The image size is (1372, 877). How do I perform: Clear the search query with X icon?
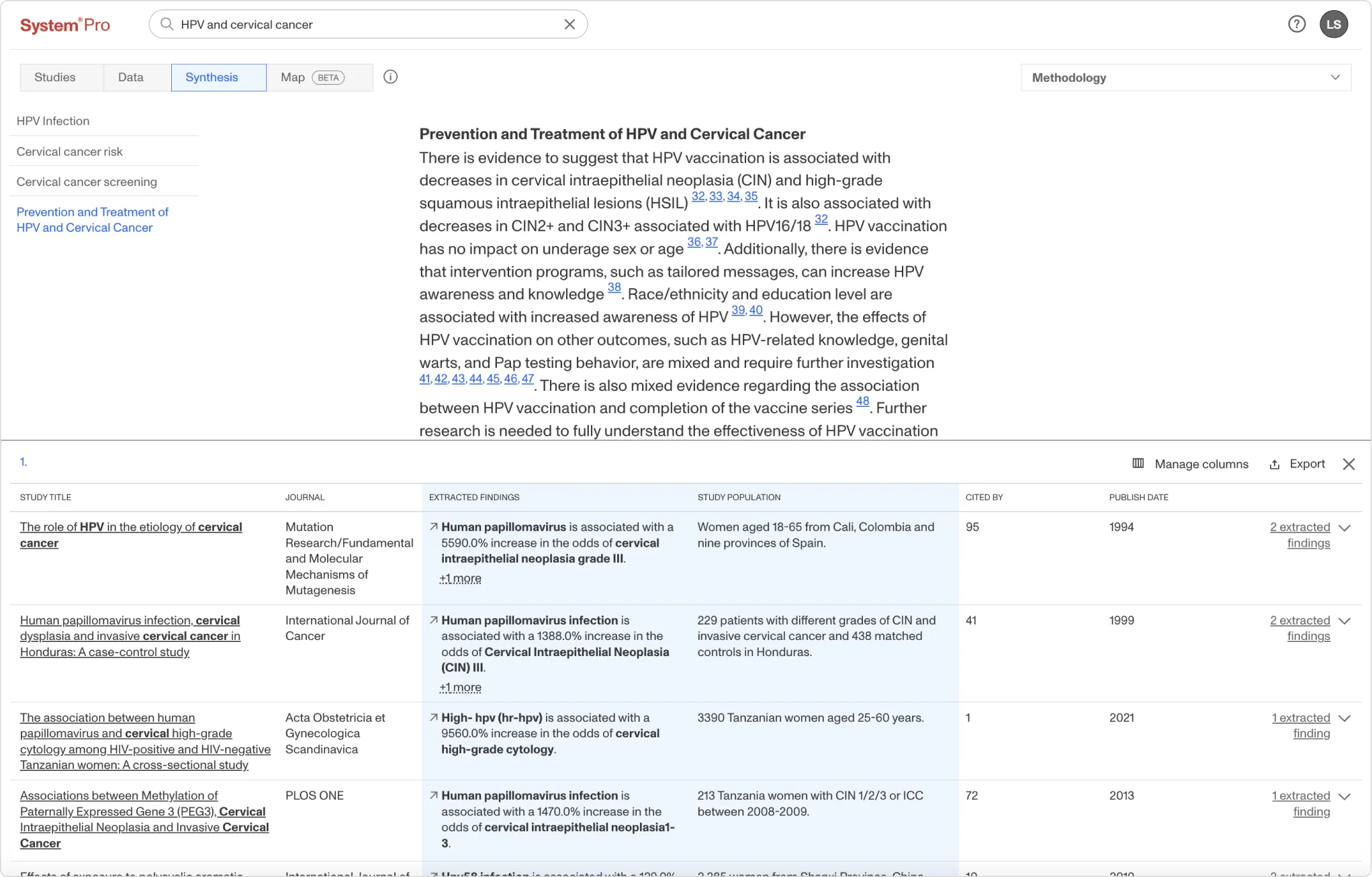569,24
